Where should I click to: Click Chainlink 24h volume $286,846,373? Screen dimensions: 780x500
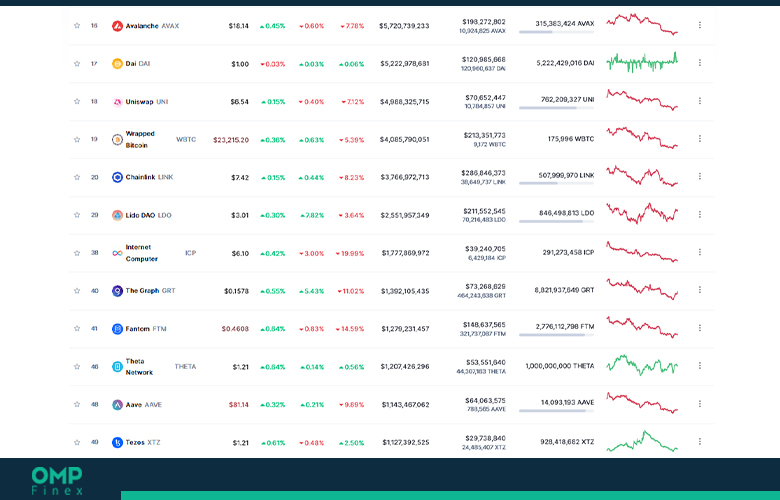point(484,173)
